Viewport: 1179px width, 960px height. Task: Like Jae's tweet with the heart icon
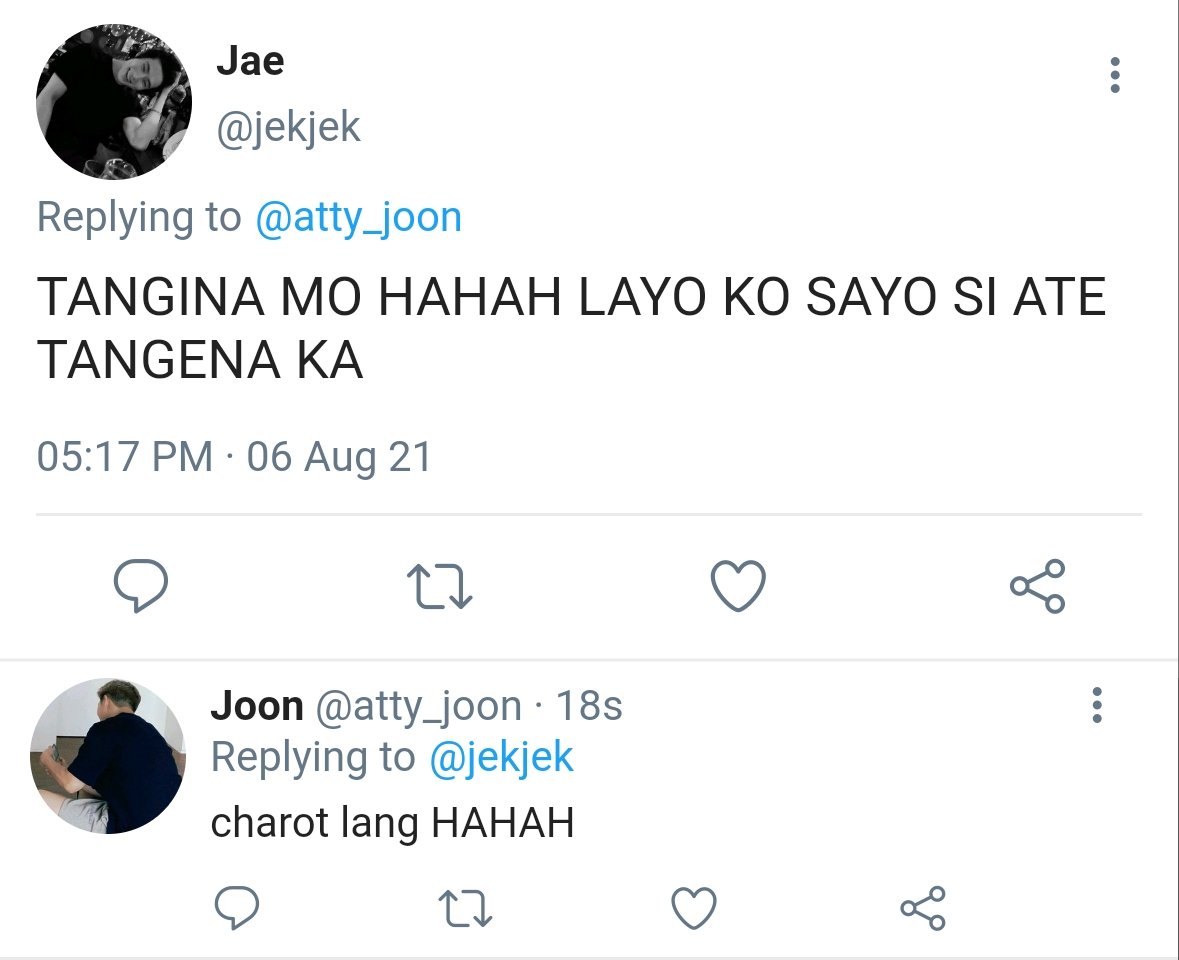coord(738,586)
